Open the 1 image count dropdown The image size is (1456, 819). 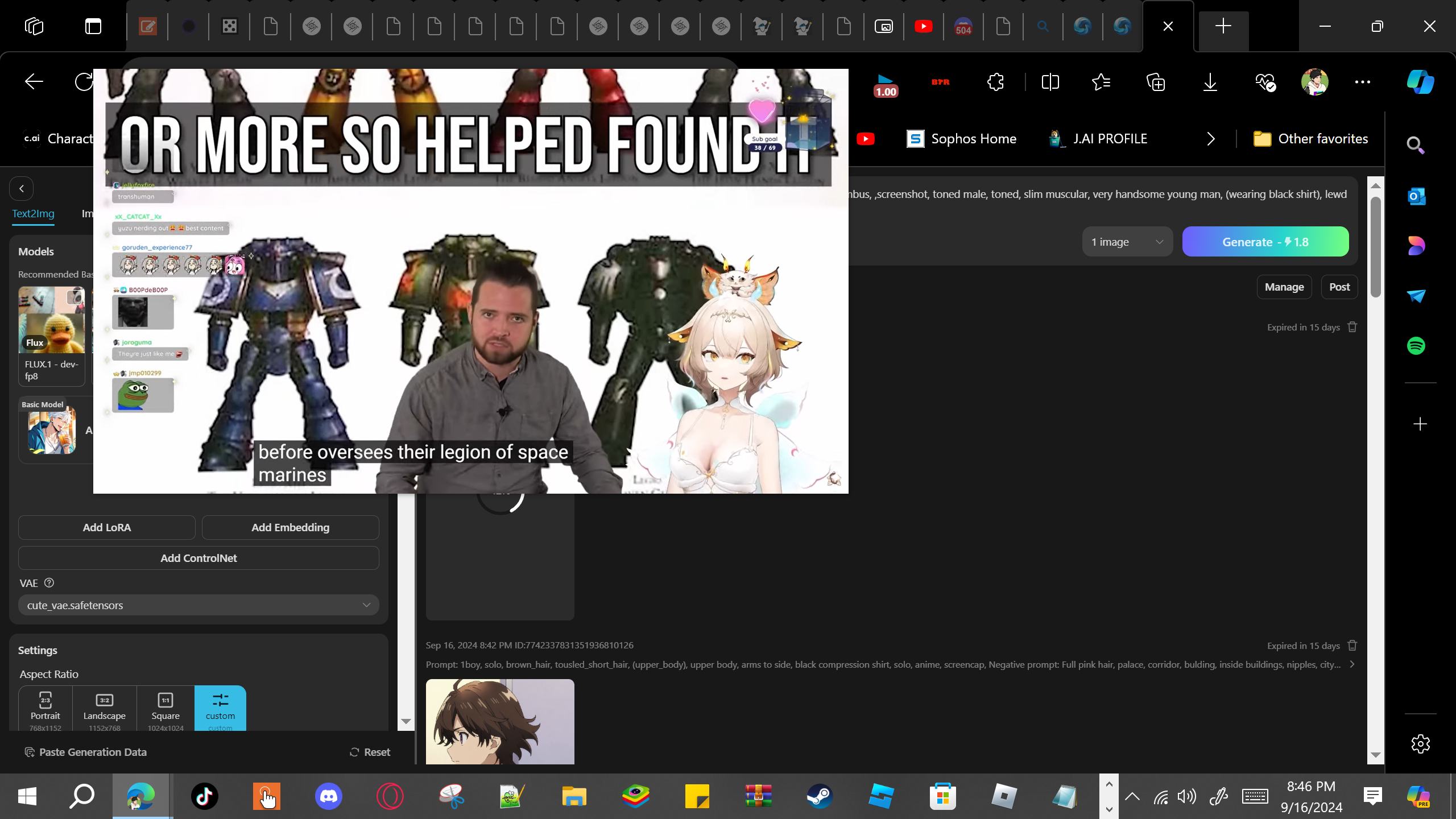click(x=1127, y=242)
